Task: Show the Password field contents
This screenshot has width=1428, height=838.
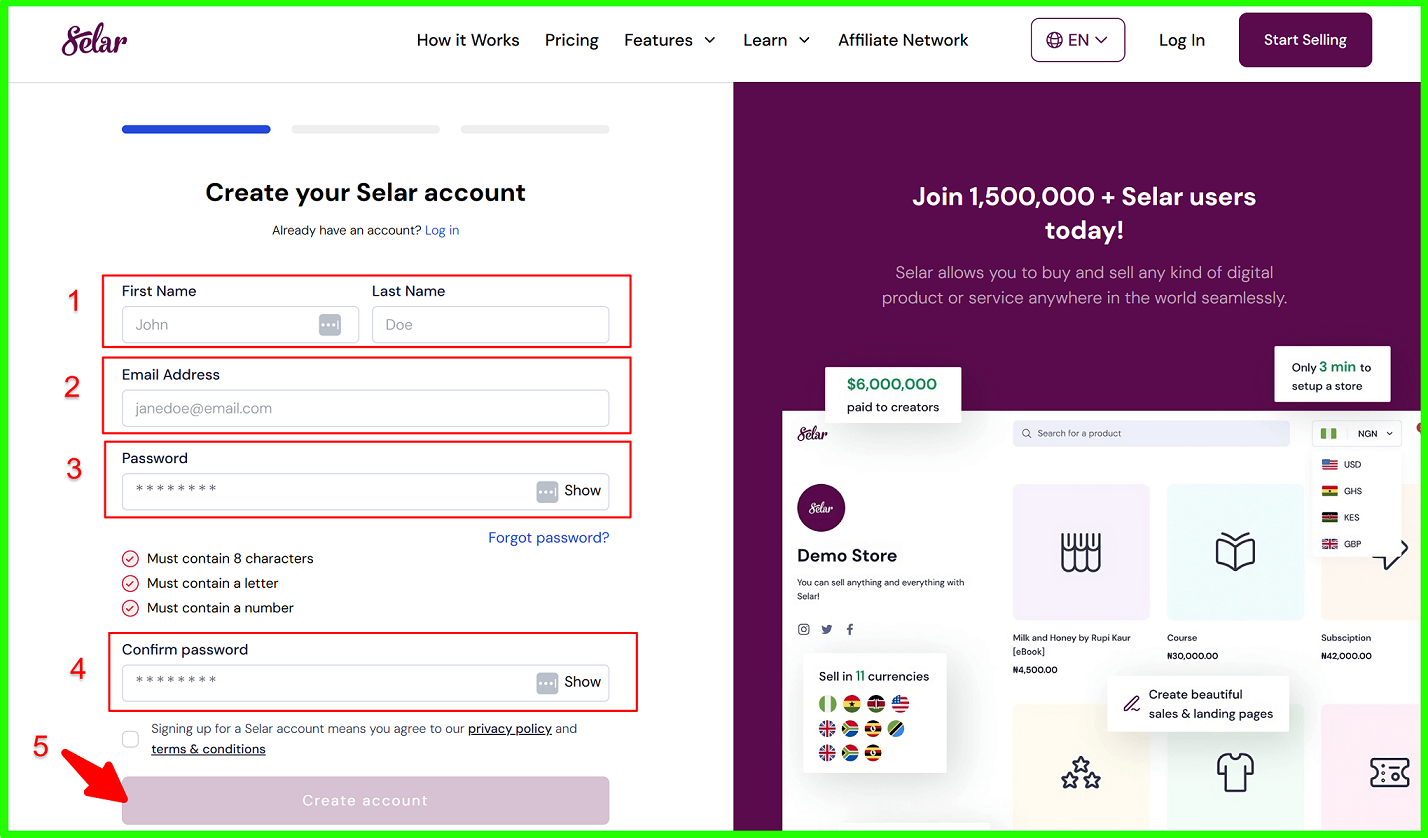Action: 582,491
